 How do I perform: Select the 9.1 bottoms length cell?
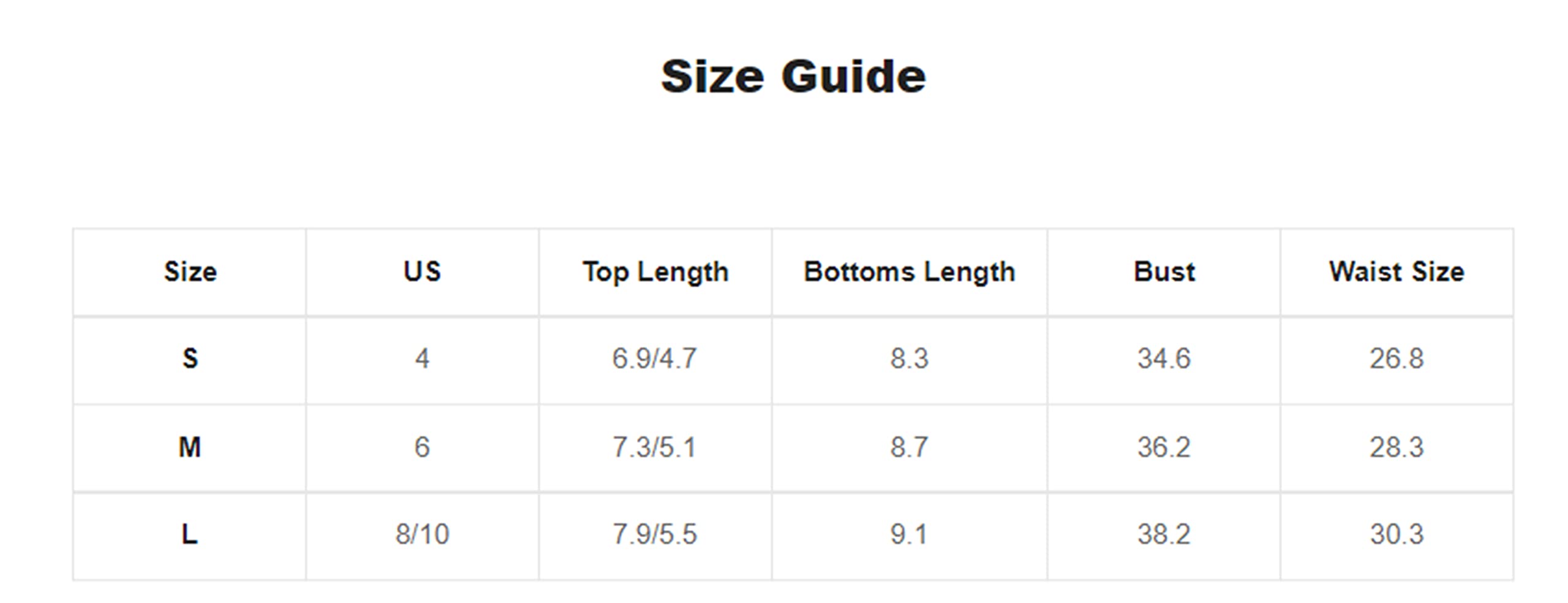pos(910,536)
